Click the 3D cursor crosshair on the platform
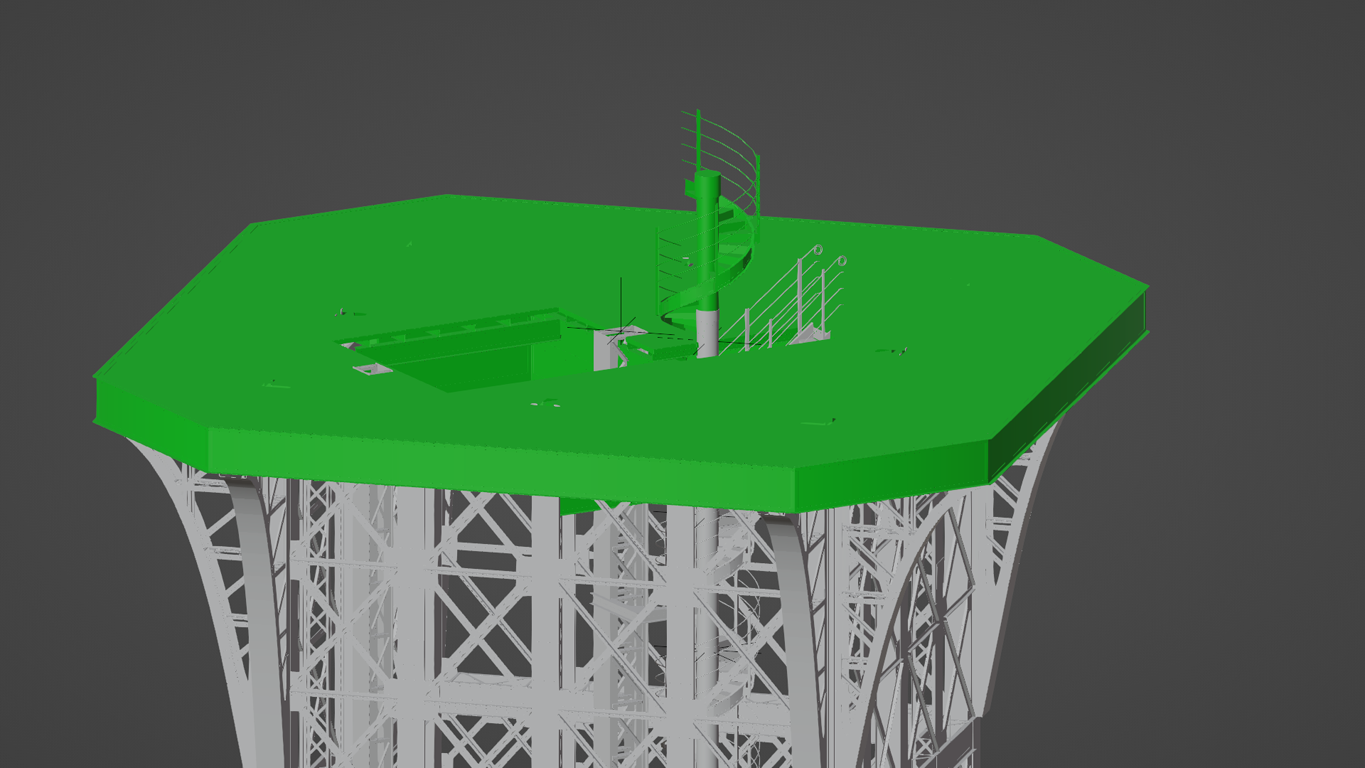This screenshot has width=1365, height=768. pos(621,327)
